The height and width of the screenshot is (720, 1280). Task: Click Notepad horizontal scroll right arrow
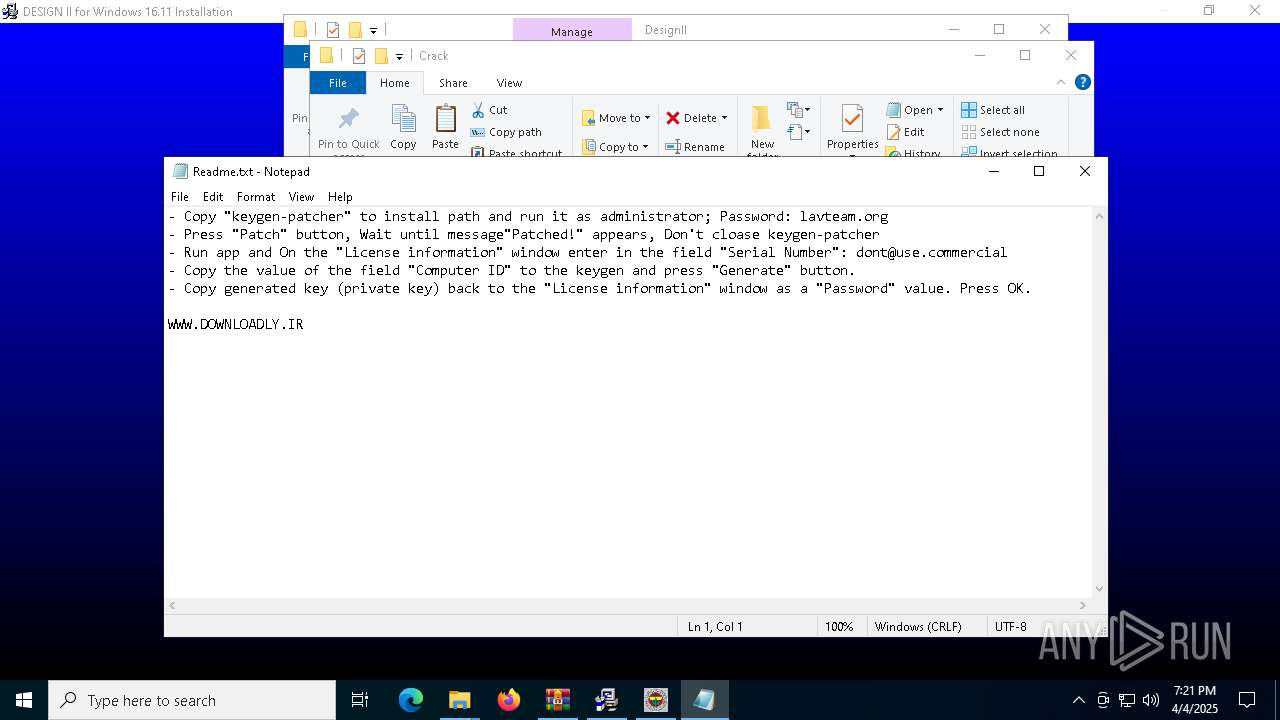[x=1083, y=605]
